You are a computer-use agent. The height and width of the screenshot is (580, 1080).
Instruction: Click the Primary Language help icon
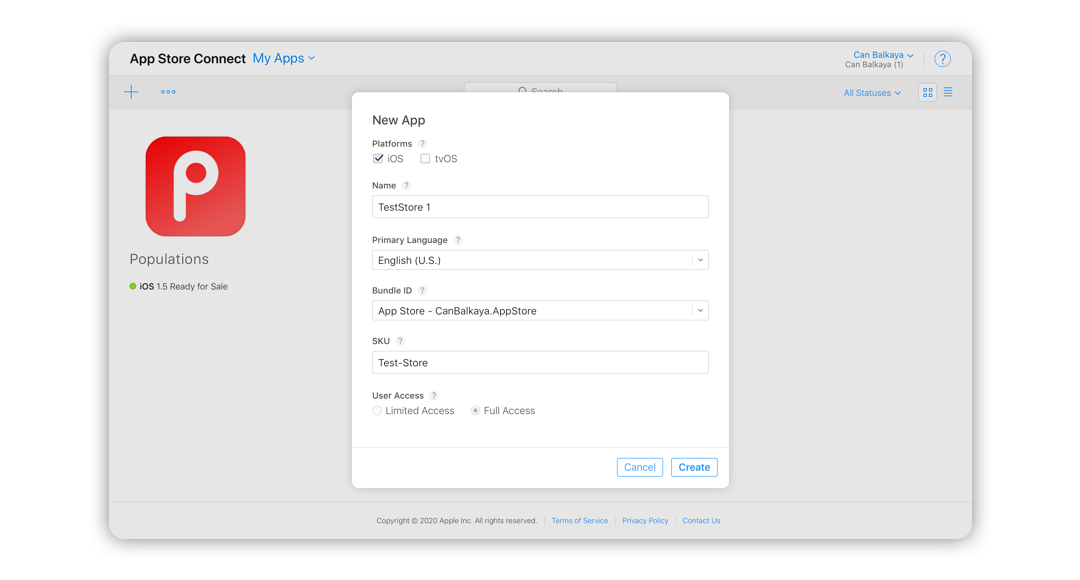pos(458,240)
